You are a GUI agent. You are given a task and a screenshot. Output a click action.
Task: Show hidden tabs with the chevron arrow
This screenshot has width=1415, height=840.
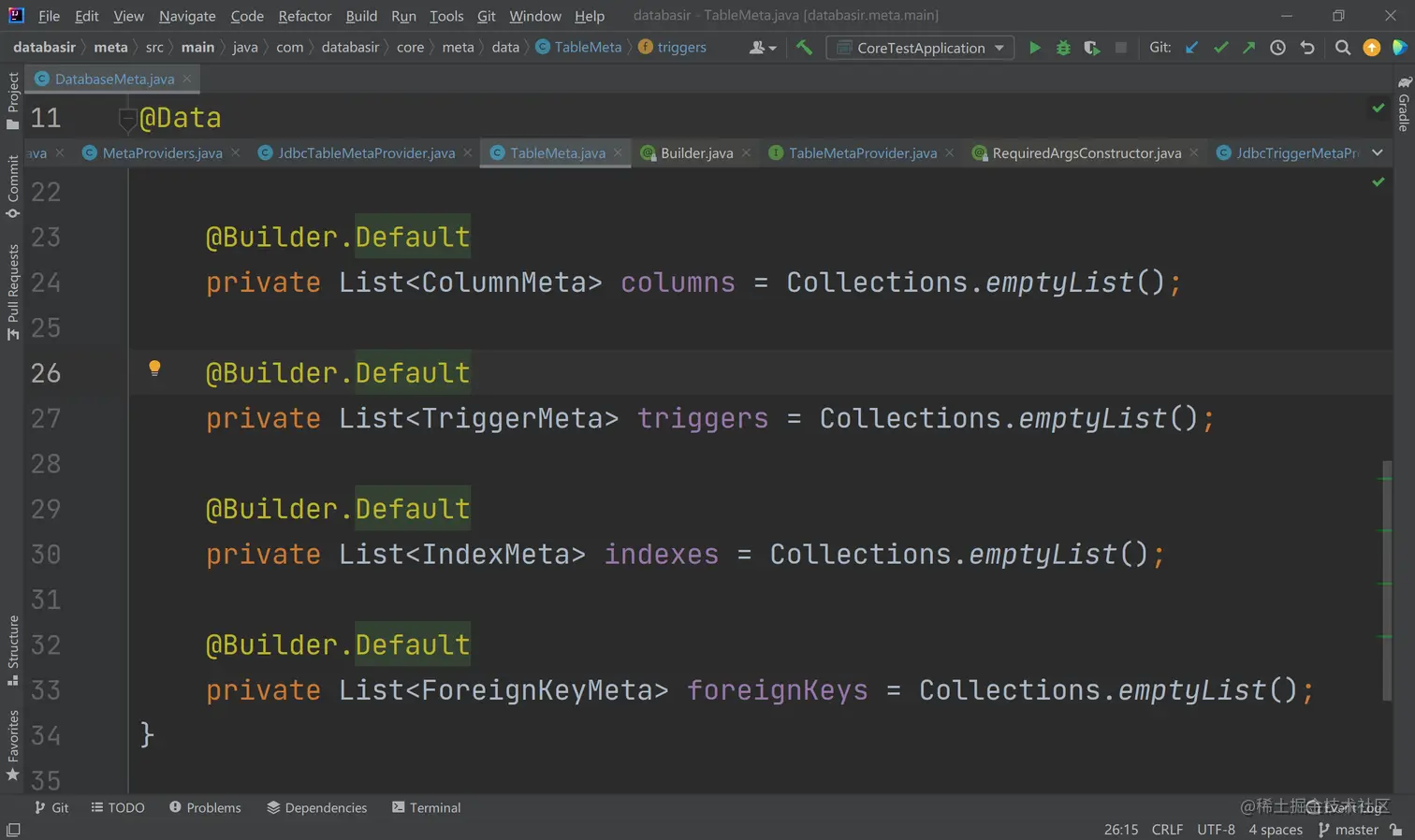(1378, 152)
